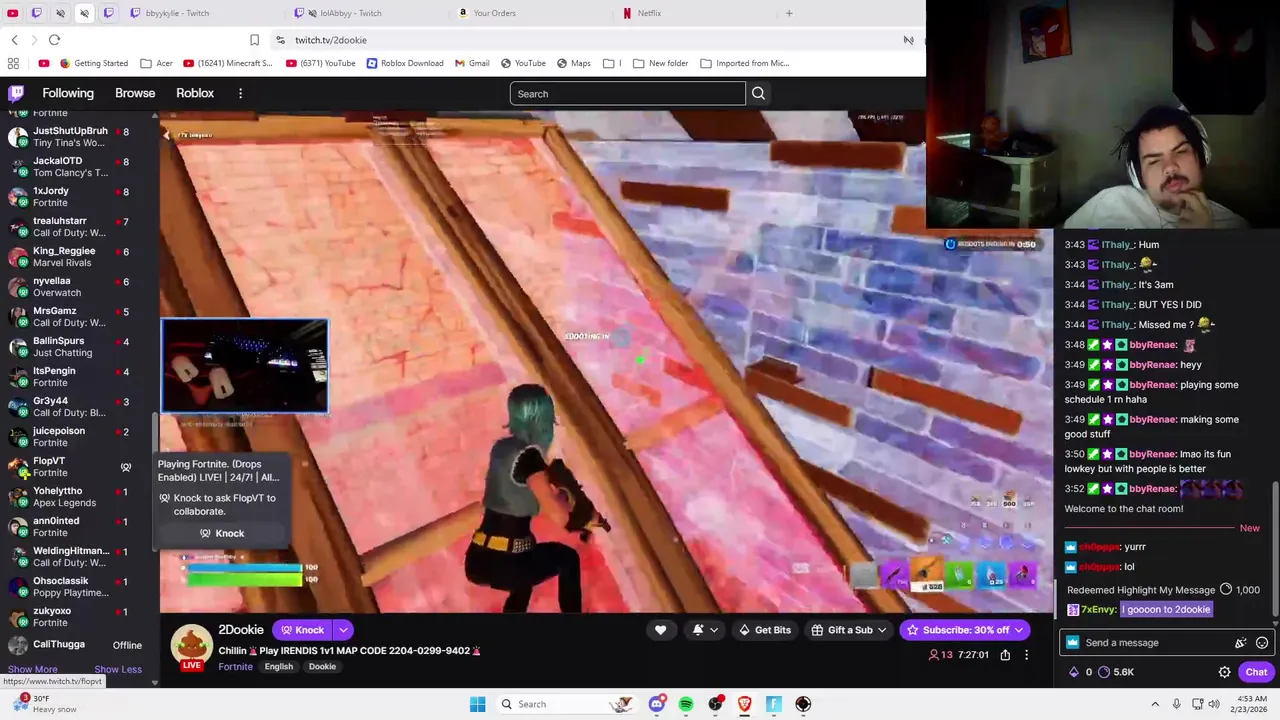Open the Roblox Download bookmark
This screenshot has width=1280, height=720.
405,63
